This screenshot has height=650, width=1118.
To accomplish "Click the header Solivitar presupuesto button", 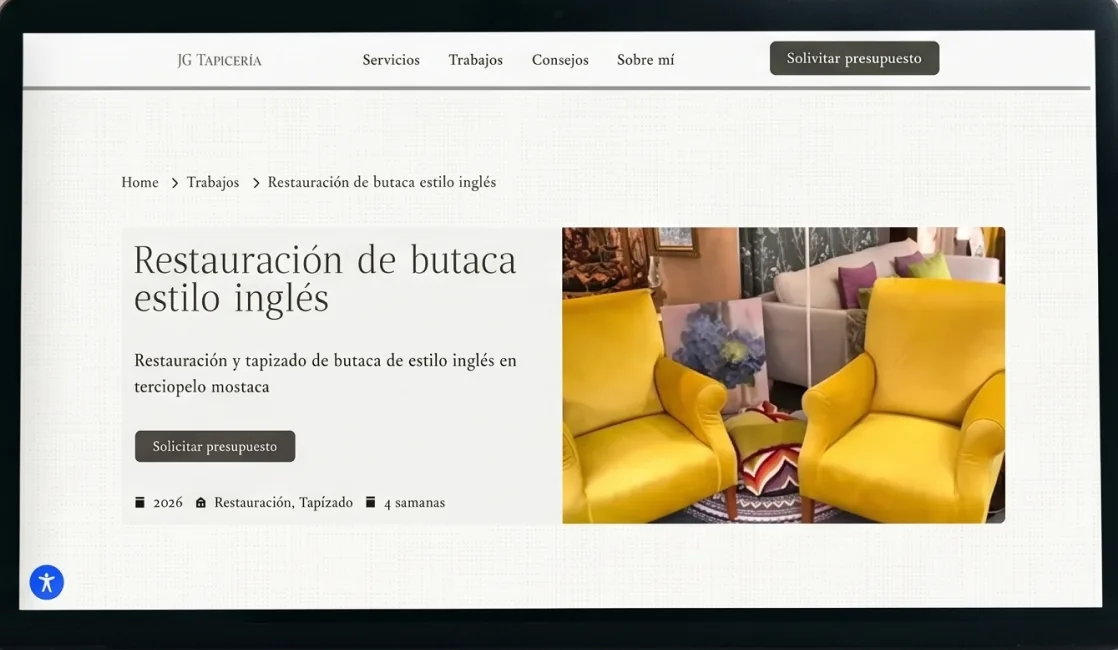I will click(x=854, y=58).
